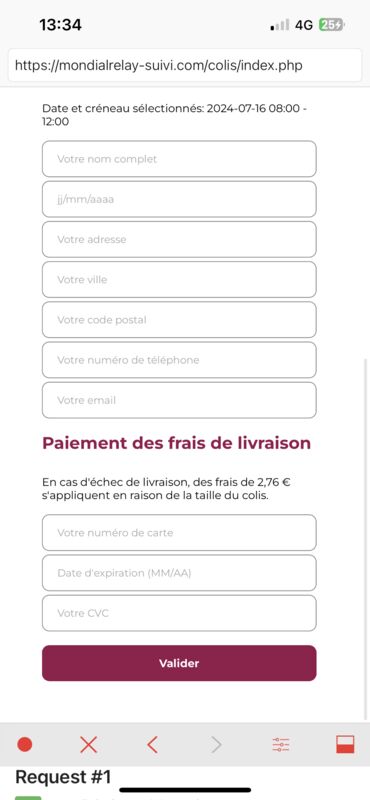The image size is (370, 800).
Task: Click the 'Votre ville' field
Action: [179, 280]
